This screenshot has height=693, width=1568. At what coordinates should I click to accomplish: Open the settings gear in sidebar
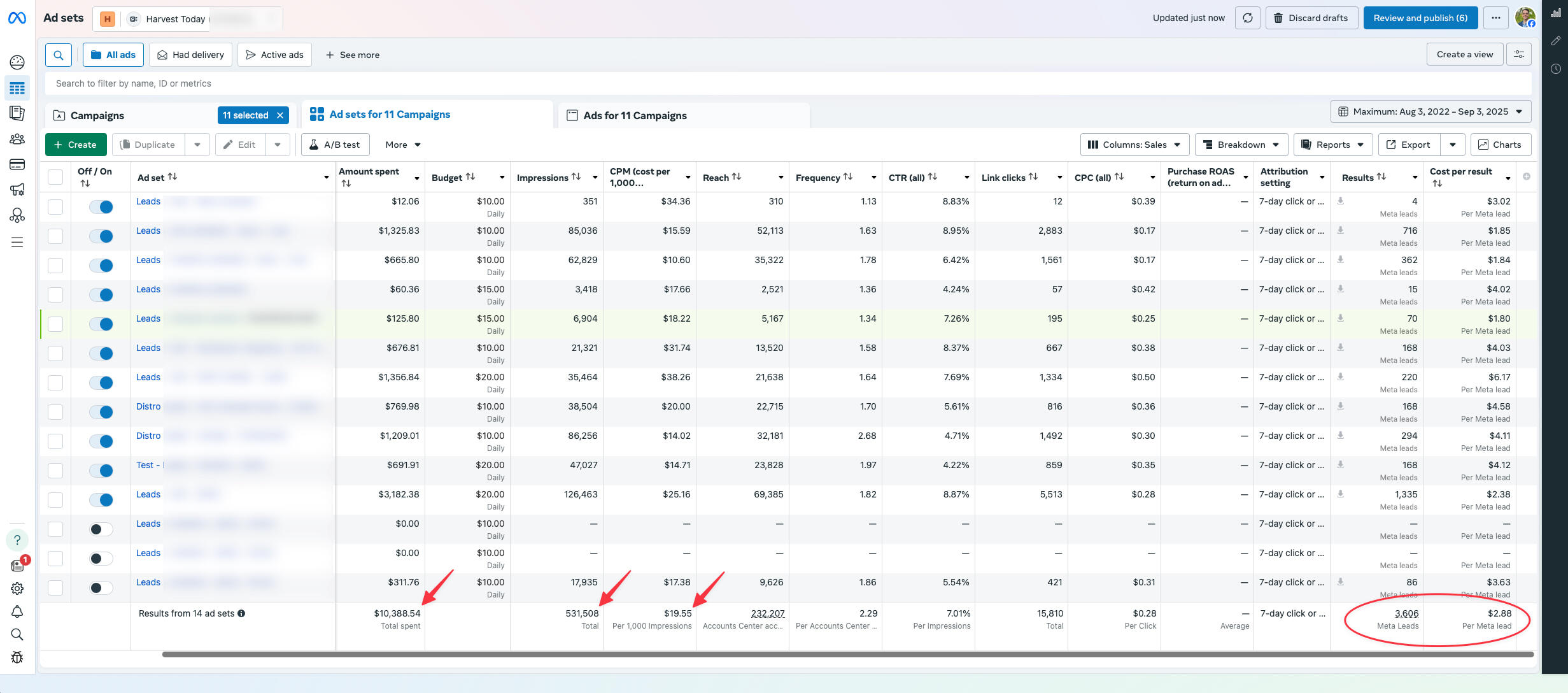pos(17,589)
